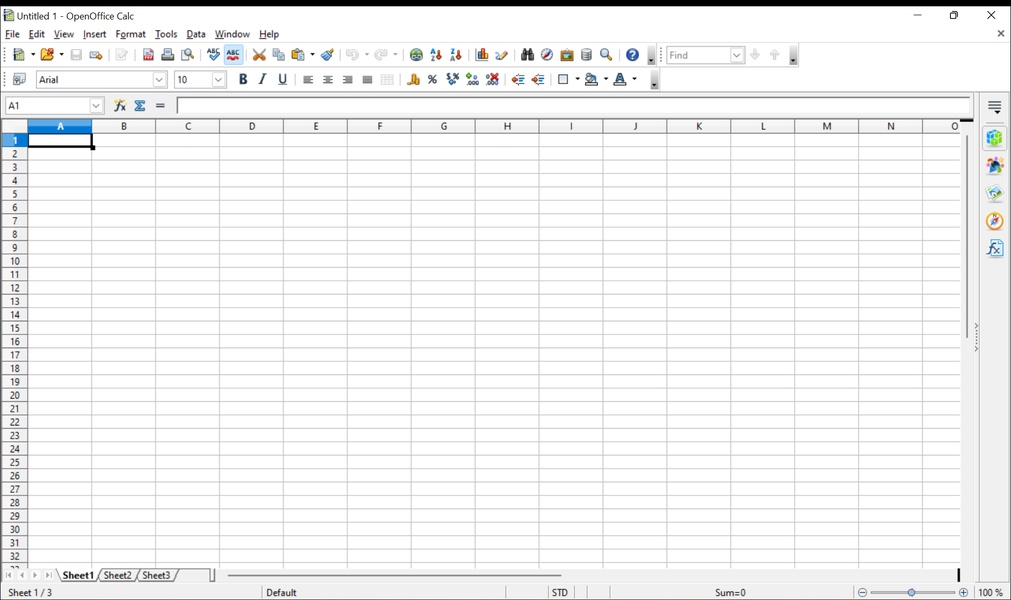Apply the percent number format

pyautogui.click(x=433, y=80)
